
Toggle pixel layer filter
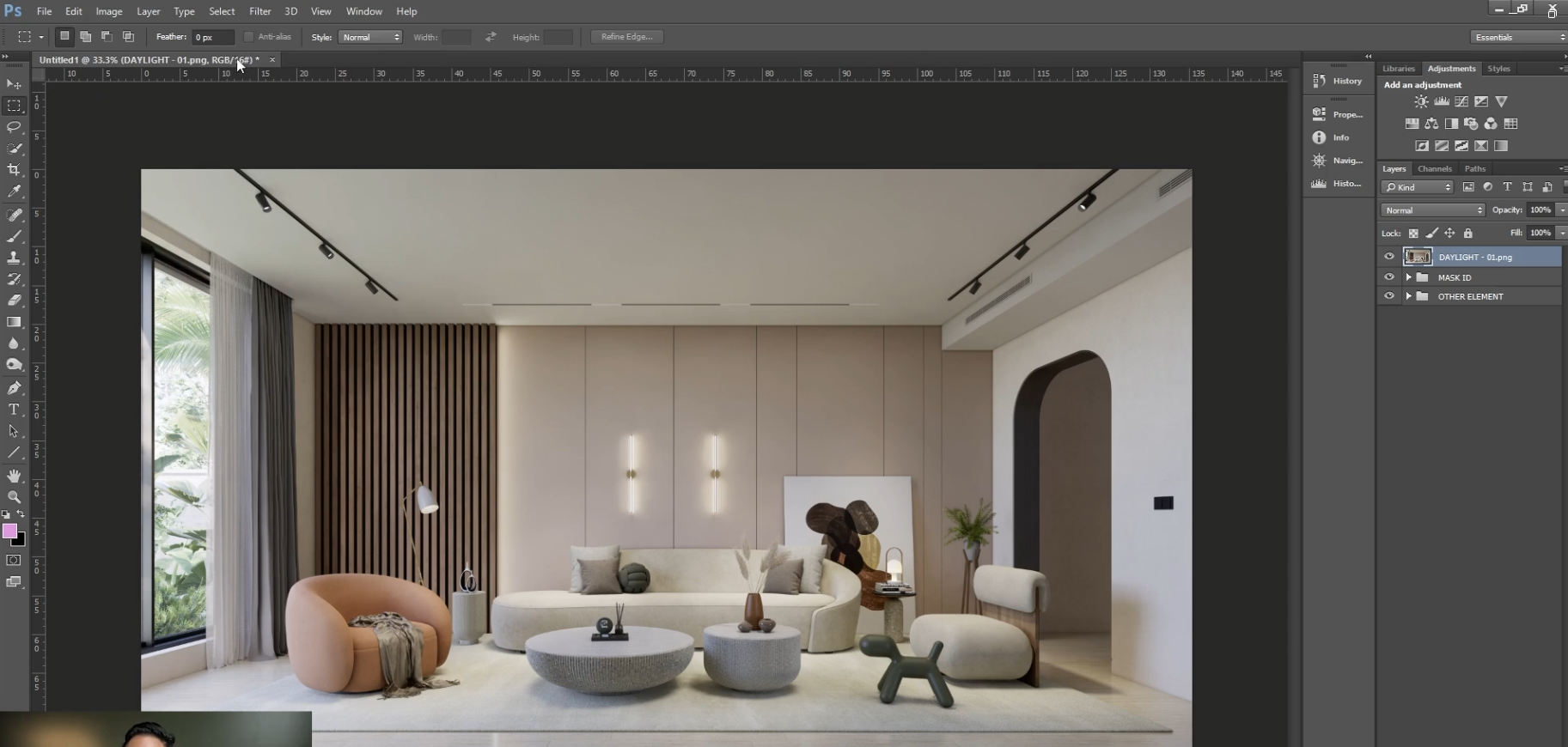pyautogui.click(x=1468, y=186)
